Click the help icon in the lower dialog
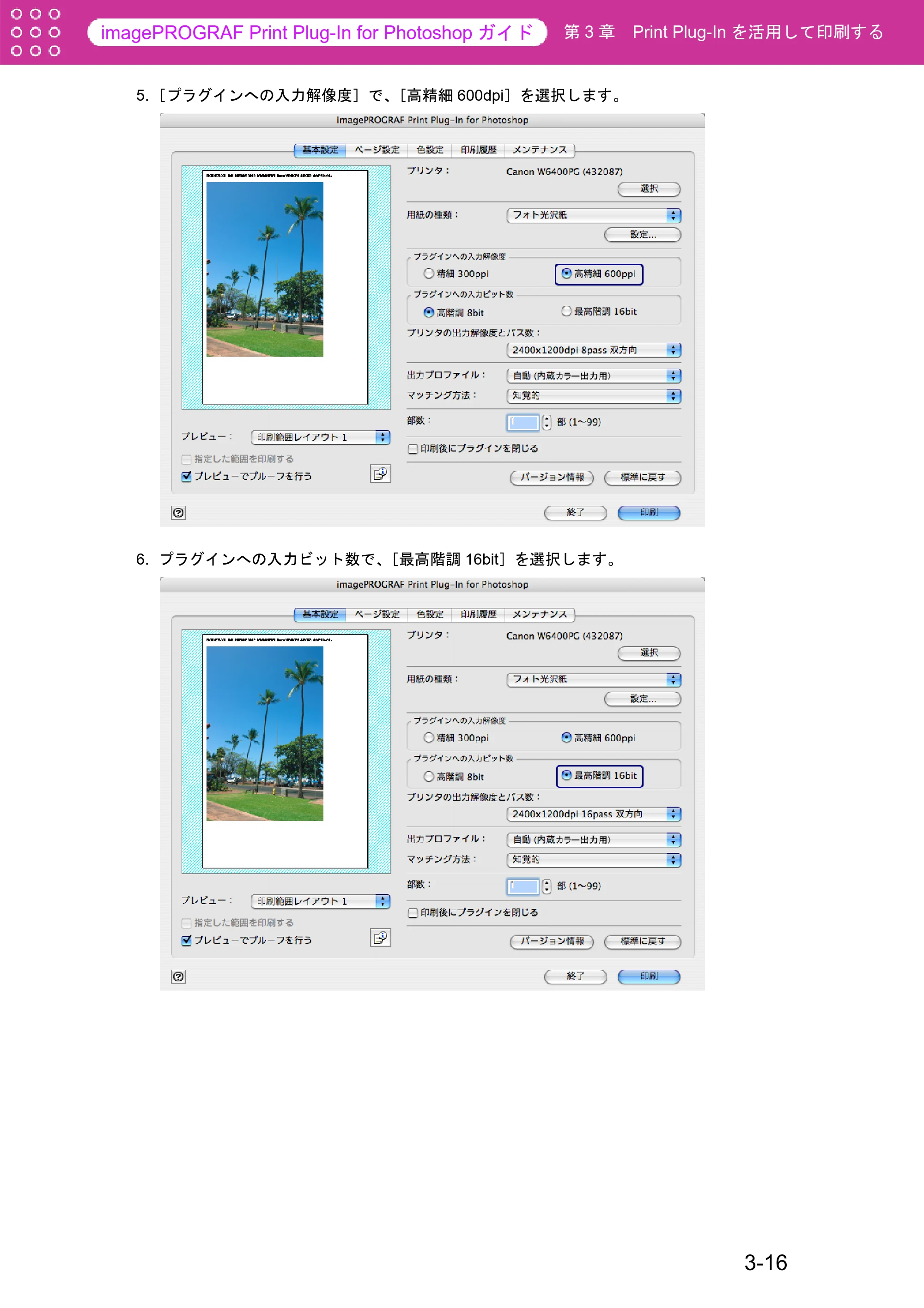 click(178, 977)
